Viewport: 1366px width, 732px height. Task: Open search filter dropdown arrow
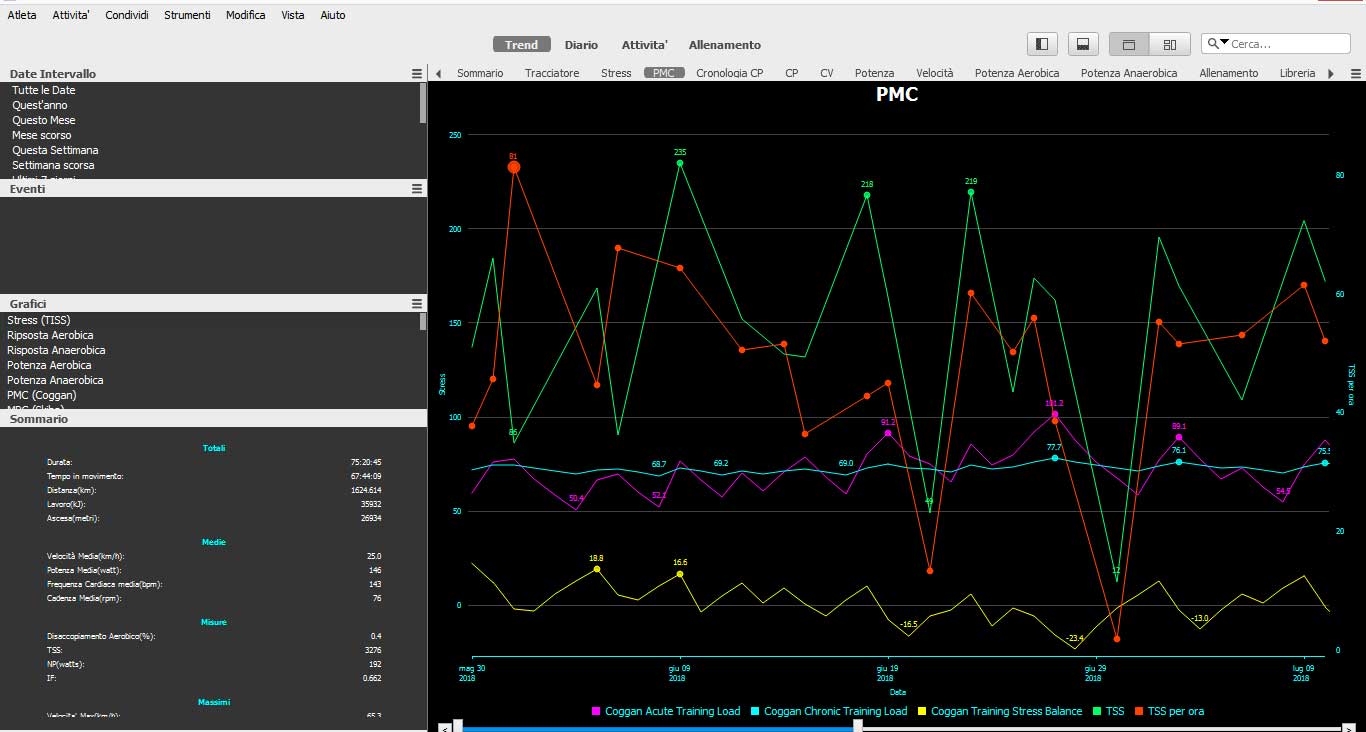[1224, 43]
